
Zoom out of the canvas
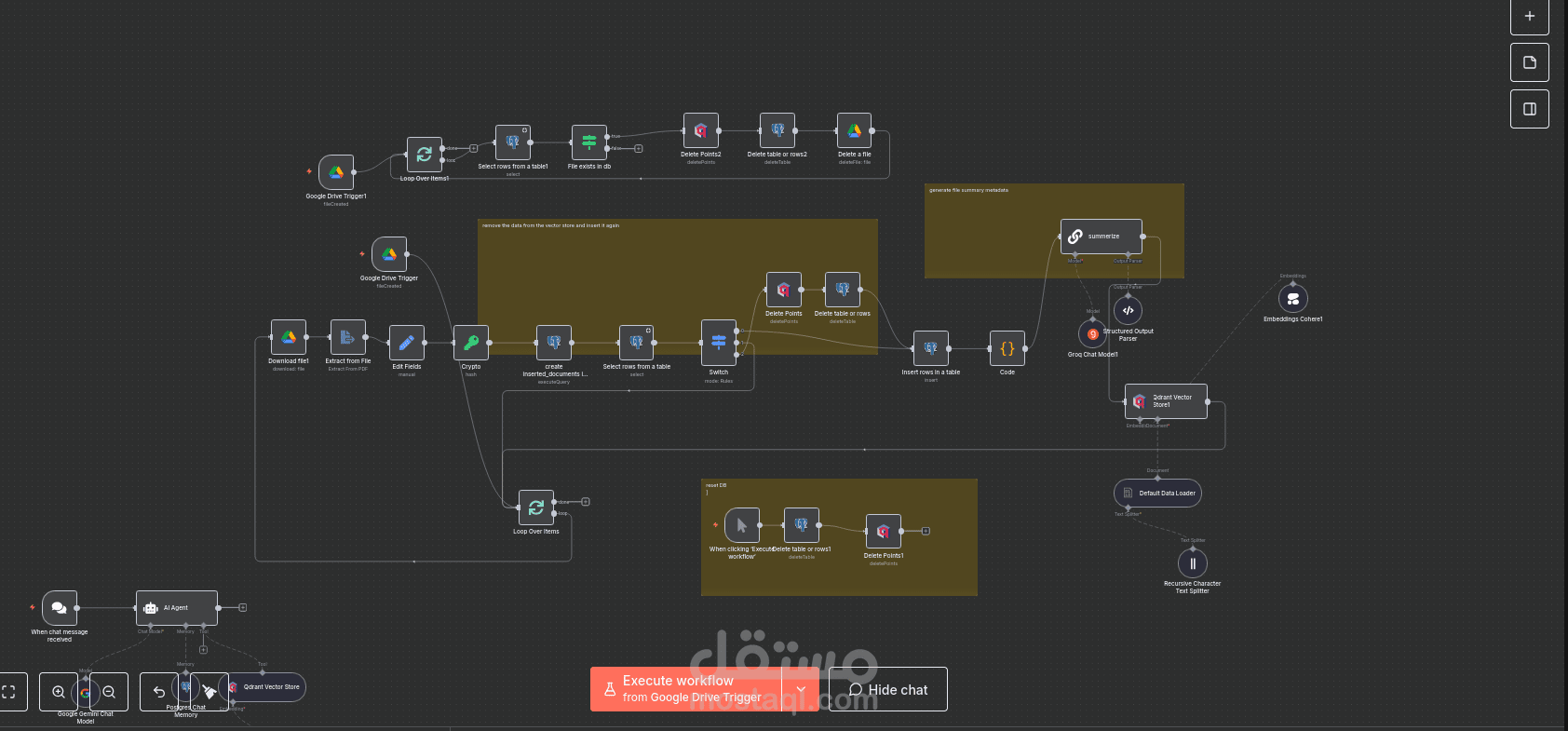(109, 692)
